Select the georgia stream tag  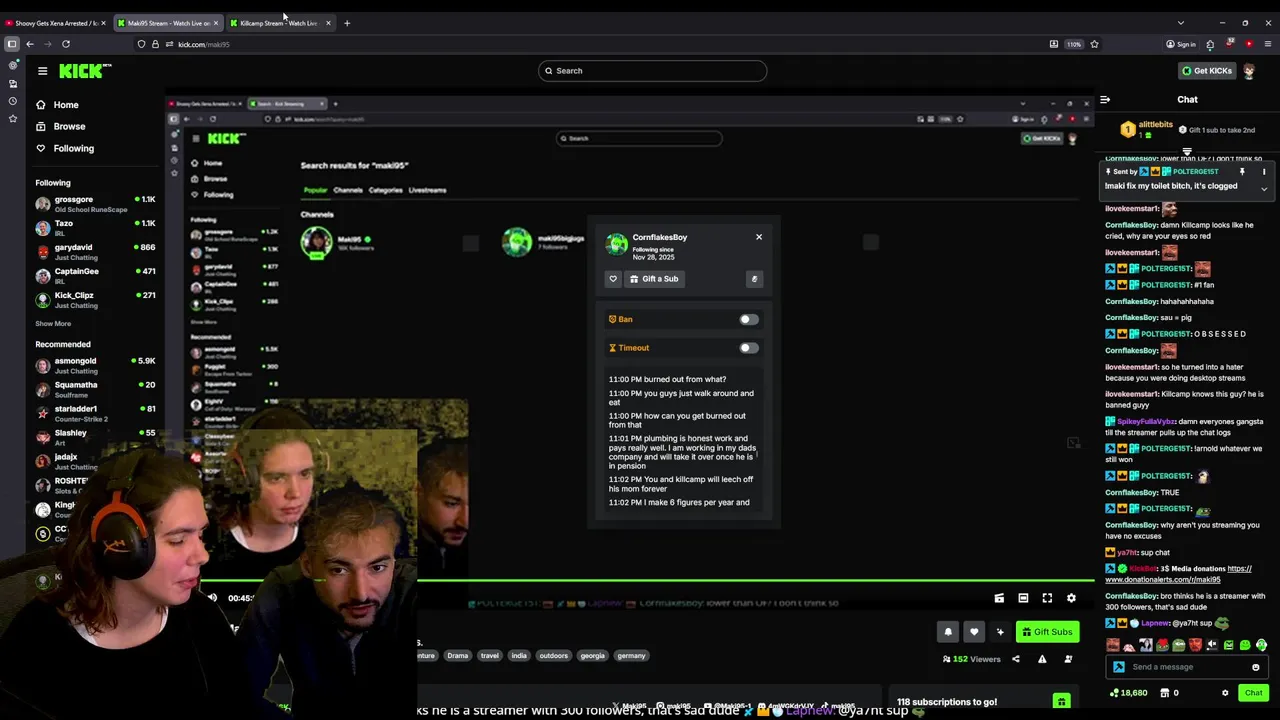click(x=593, y=656)
